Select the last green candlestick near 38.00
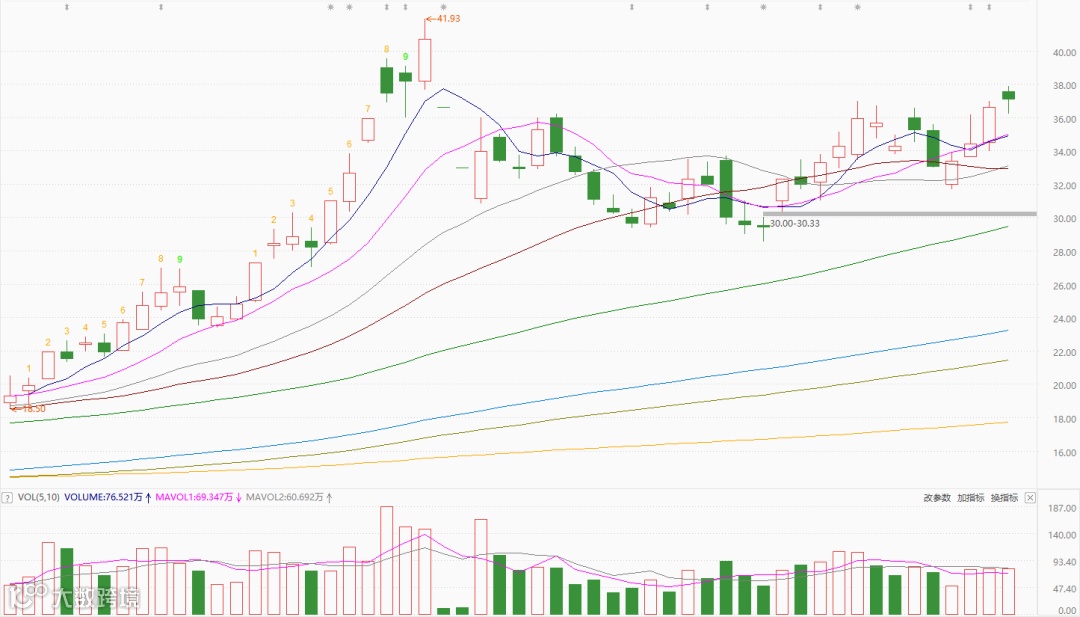Viewport: 1080px width, 617px height. pos(1008,96)
